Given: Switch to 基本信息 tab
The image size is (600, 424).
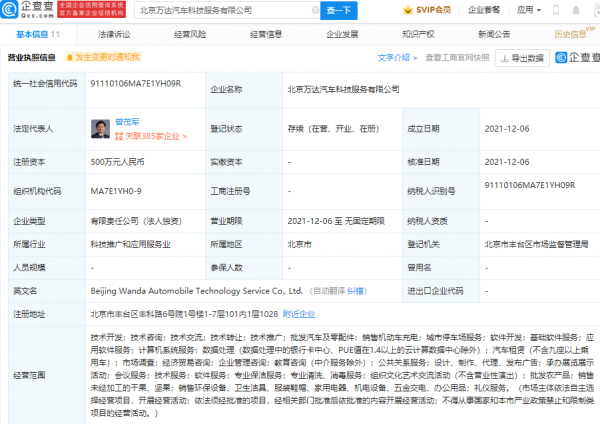Looking at the screenshot, I should [x=38, y=34].
